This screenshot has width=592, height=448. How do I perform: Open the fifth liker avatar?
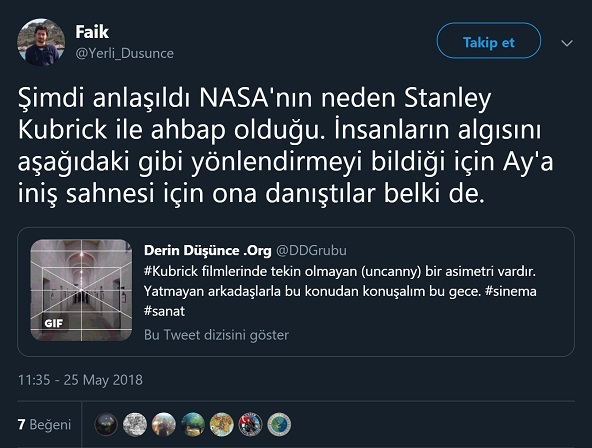(222, 425)
